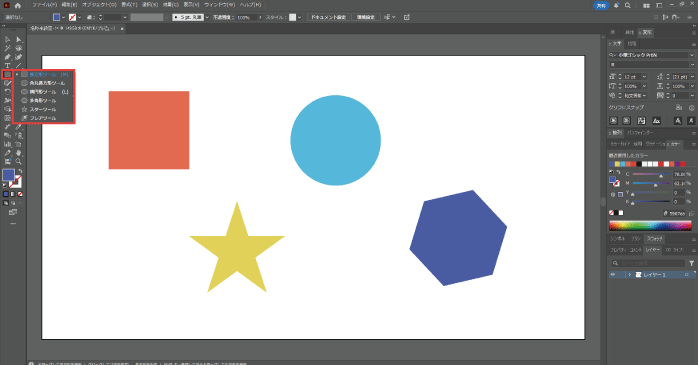
Task: Click the 環境設定 button
Action: pyautogui.click(x=366, y=17)
